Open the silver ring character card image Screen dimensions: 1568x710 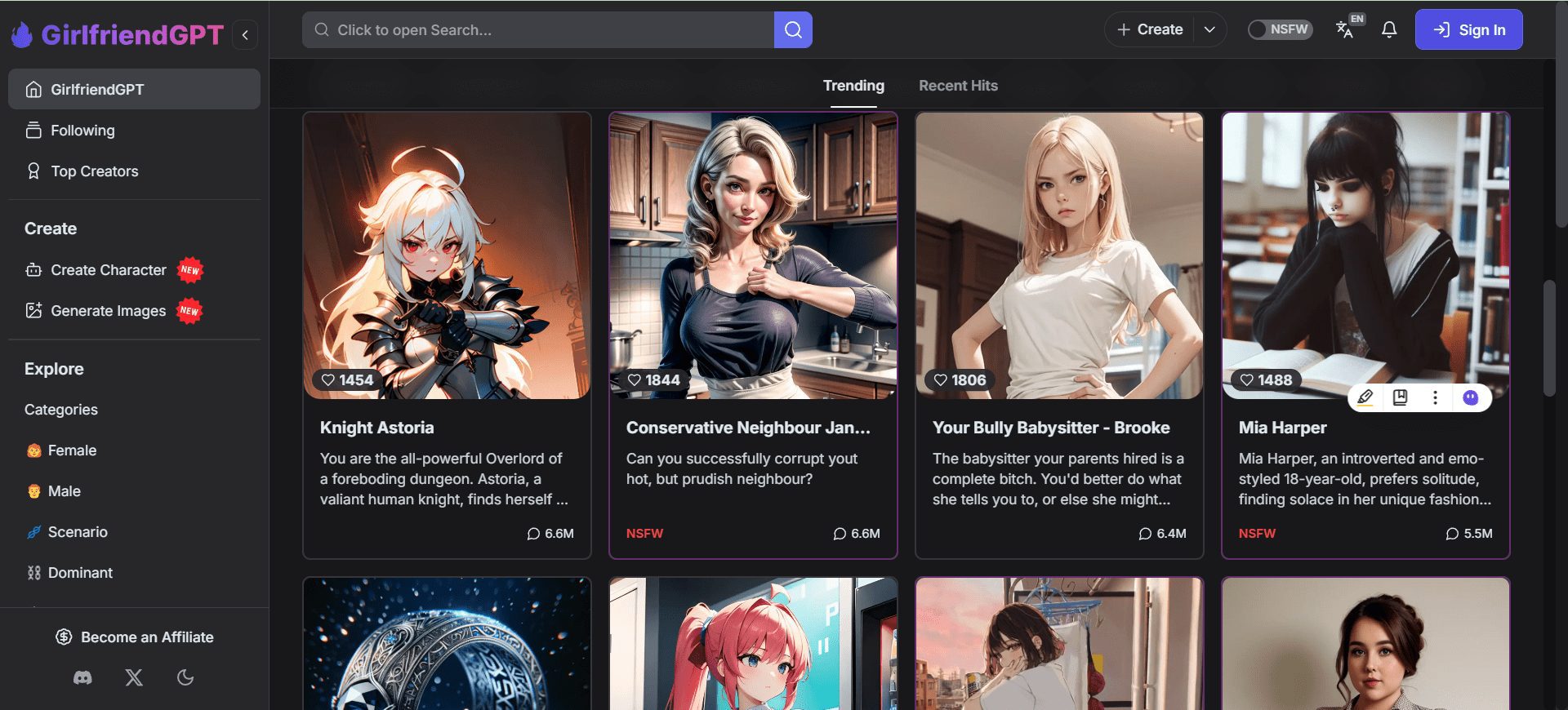pyautogui.click(x=447, y=644)
